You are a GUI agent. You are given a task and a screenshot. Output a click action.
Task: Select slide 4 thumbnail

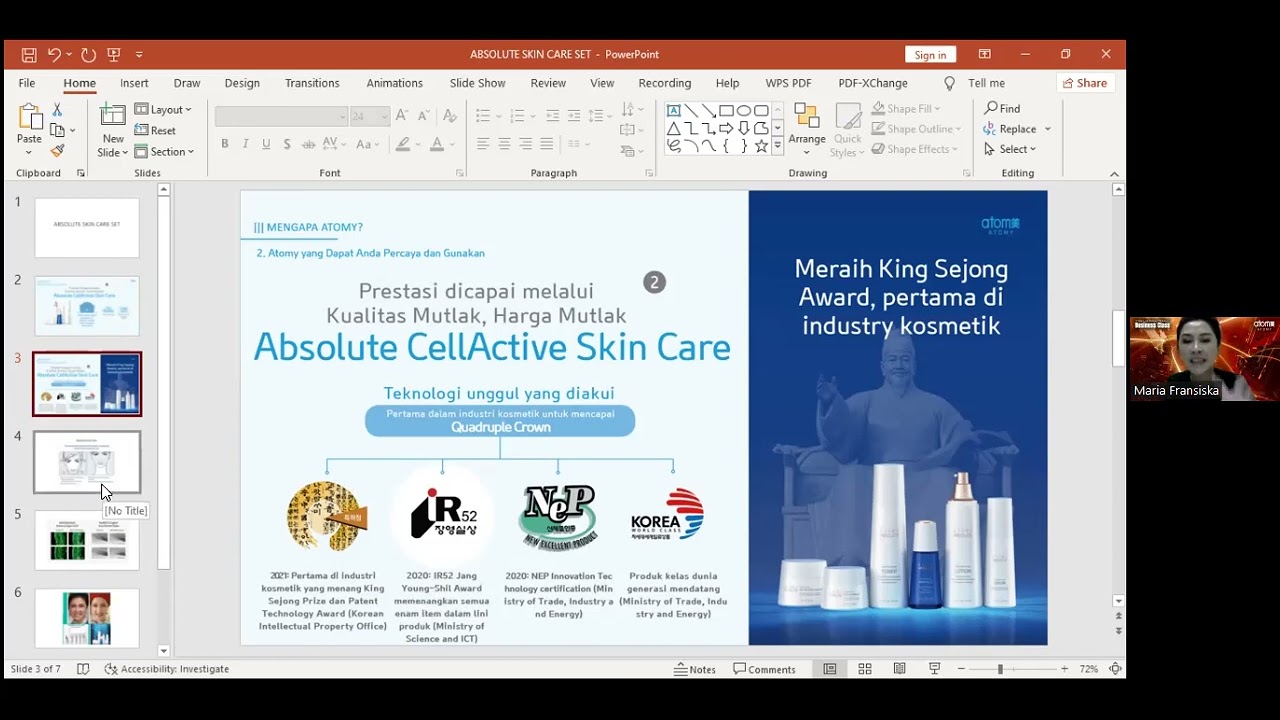87,462
